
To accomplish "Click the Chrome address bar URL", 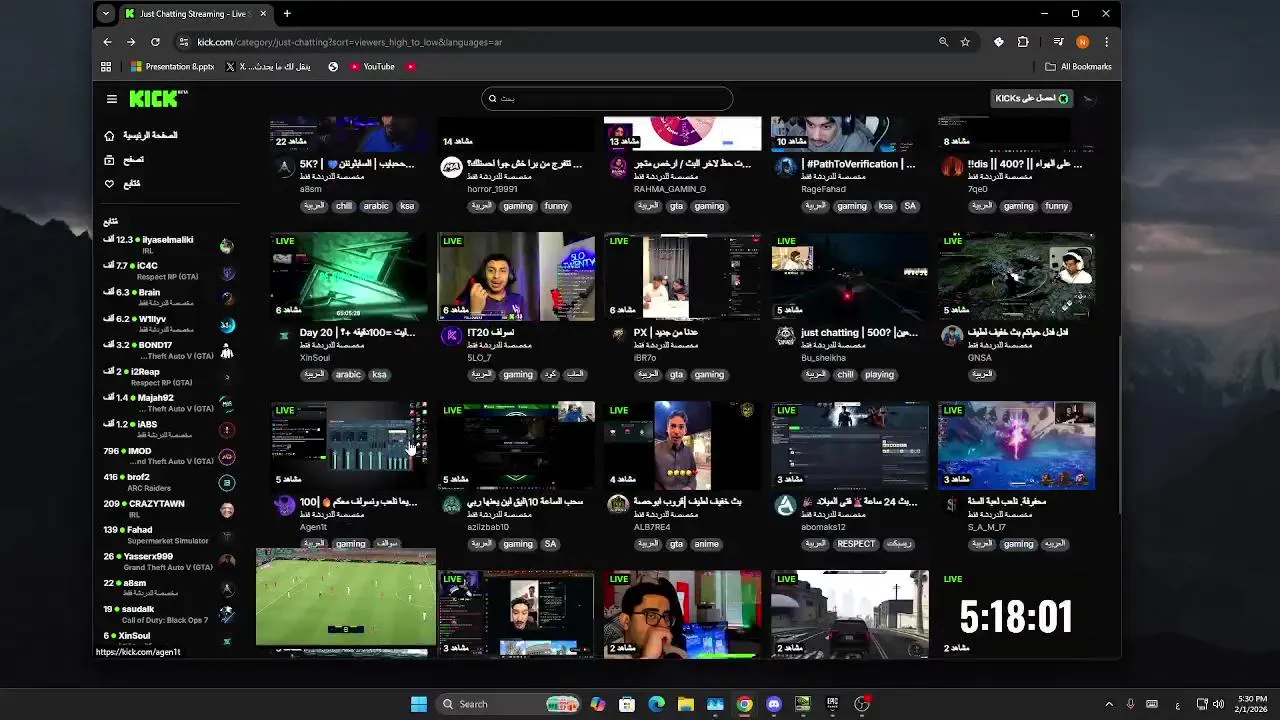I will coord(349,42).
